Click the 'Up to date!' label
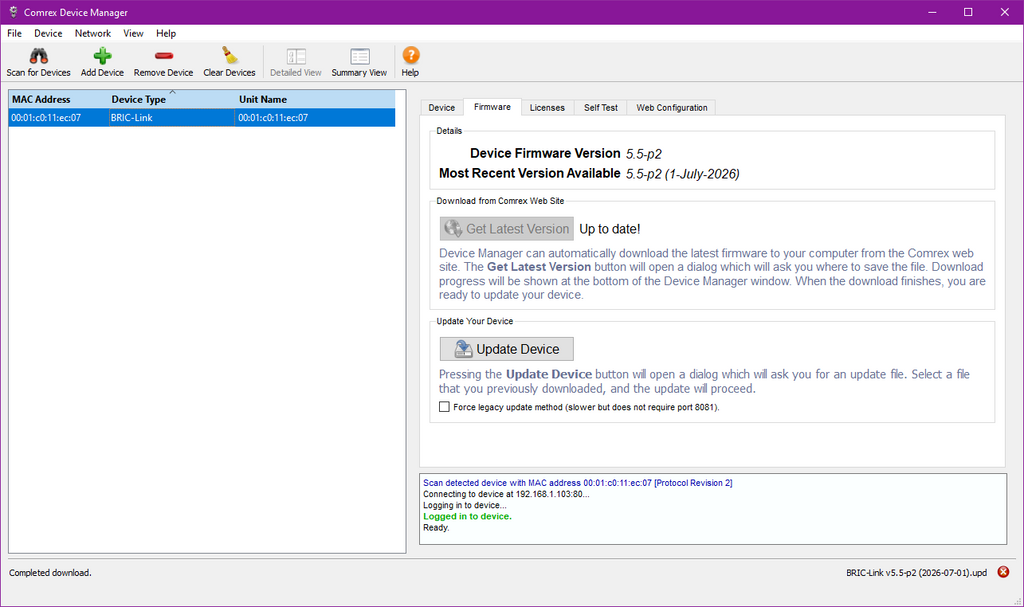The image size is (1024, 607). [x=610, y=229]
